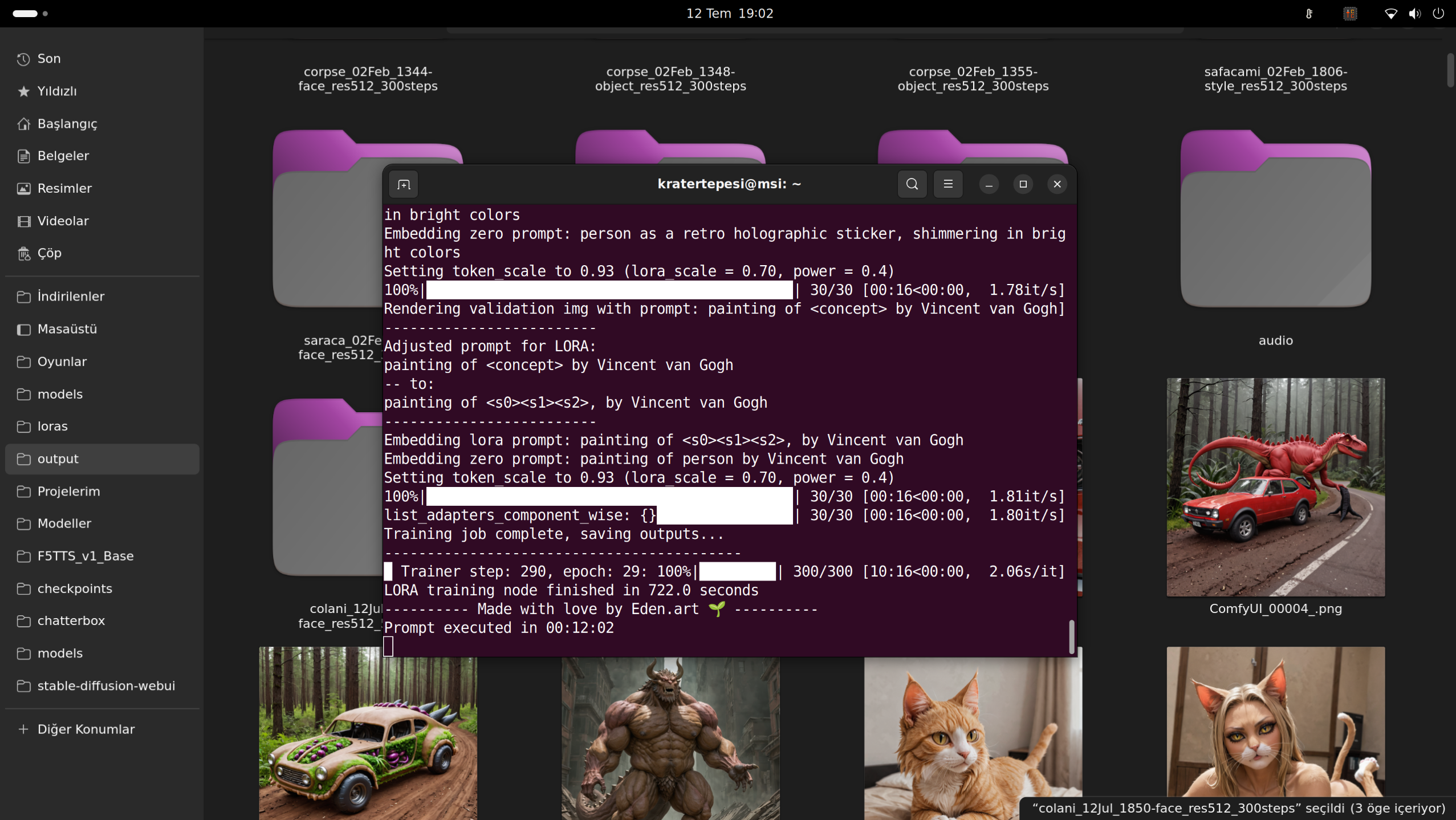Select the muscular monster image thumbnail

coord(670,738)
